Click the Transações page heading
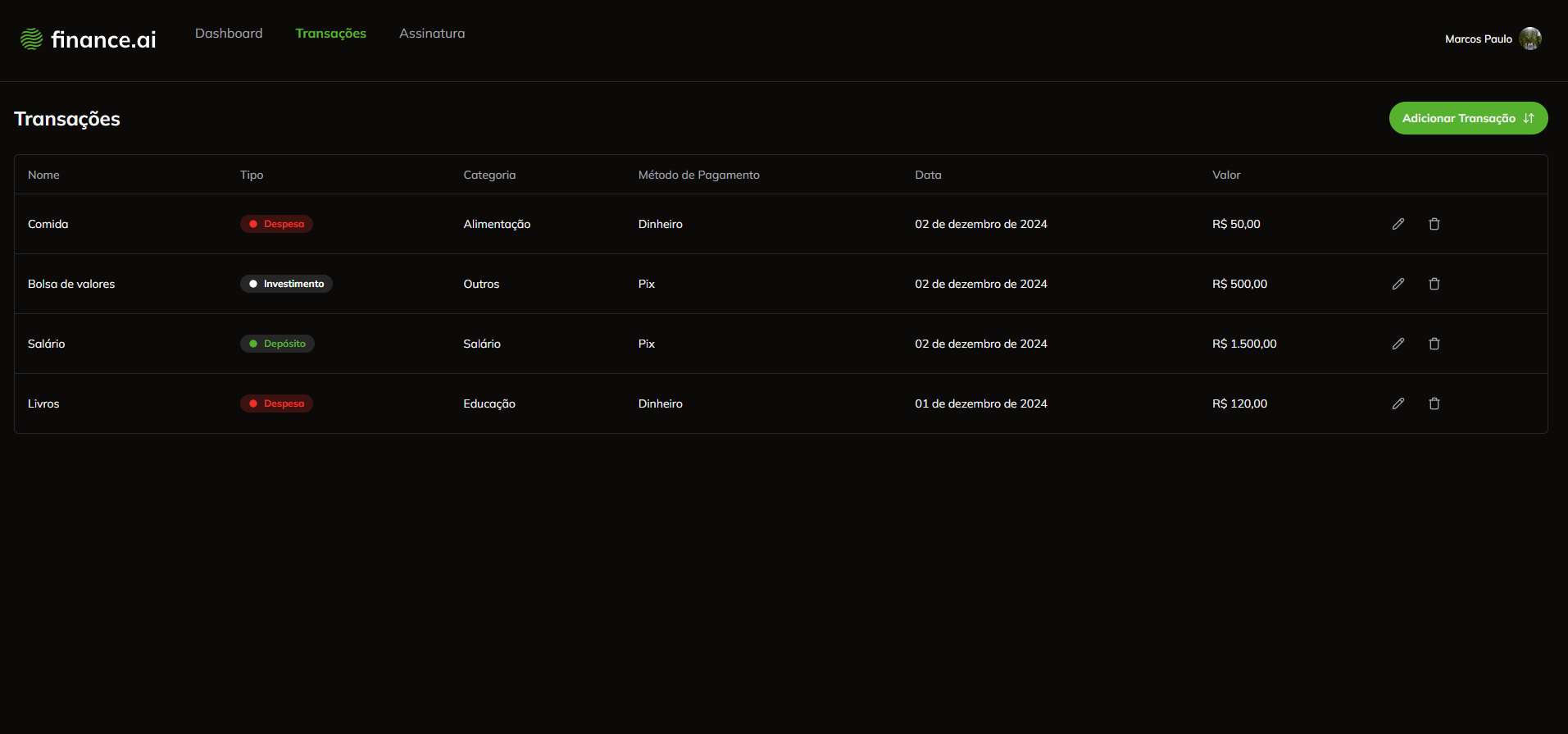The height and width of the screenshot is (734, 1568). pos(67,119)
